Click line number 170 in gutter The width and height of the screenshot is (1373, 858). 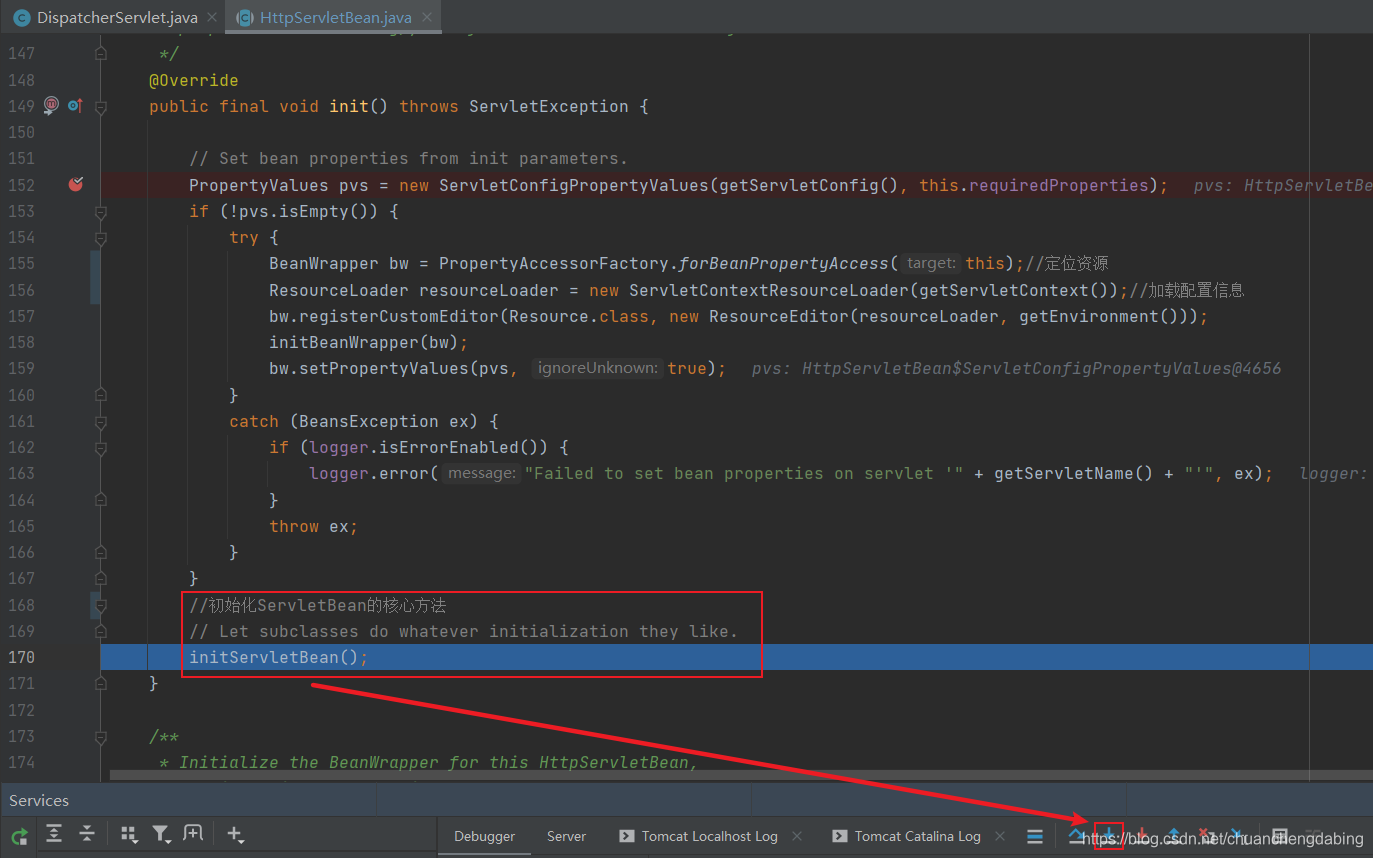coord(22,657)
